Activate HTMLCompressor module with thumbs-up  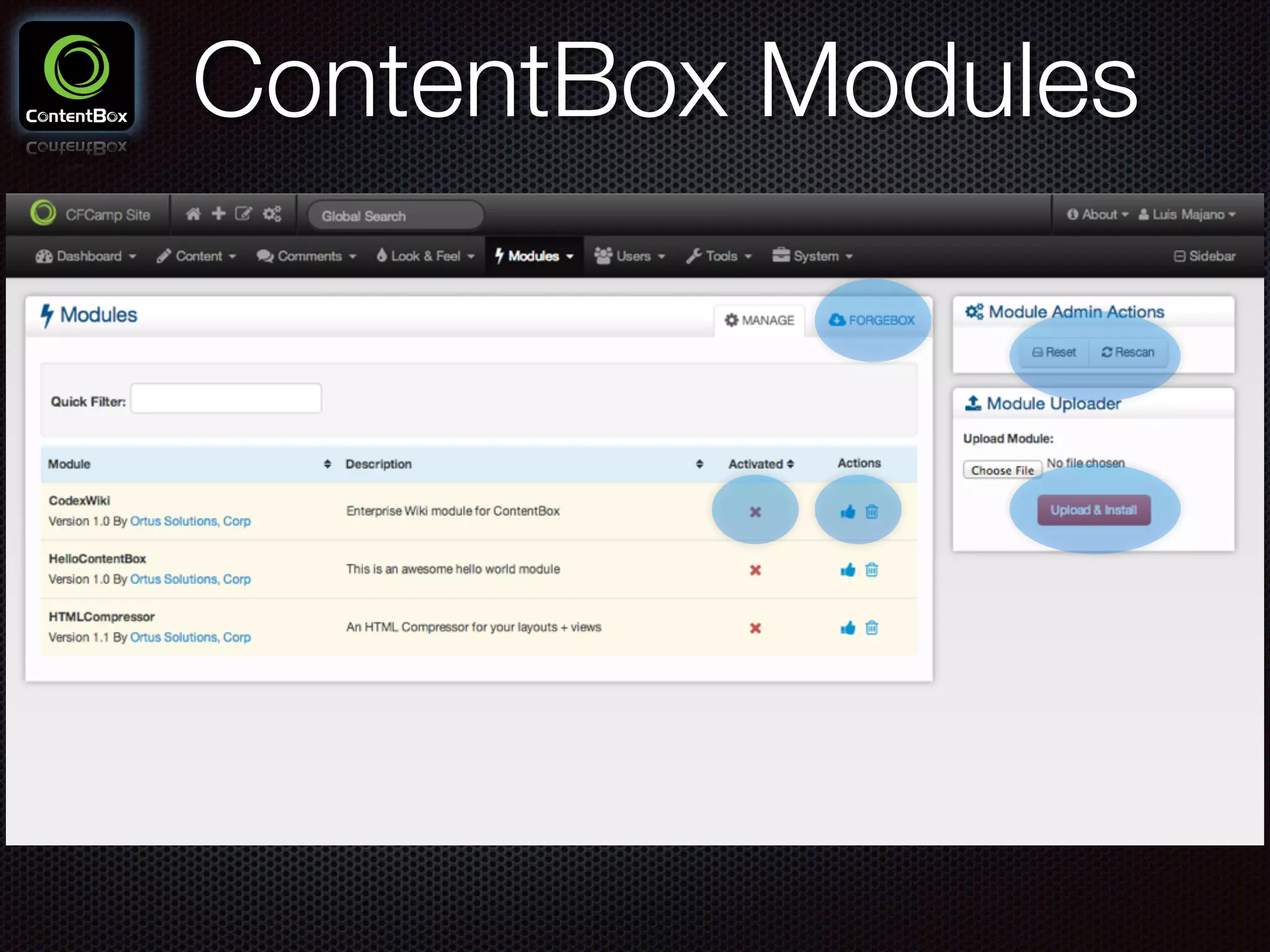pyautogui.click(x=848, y=628)
